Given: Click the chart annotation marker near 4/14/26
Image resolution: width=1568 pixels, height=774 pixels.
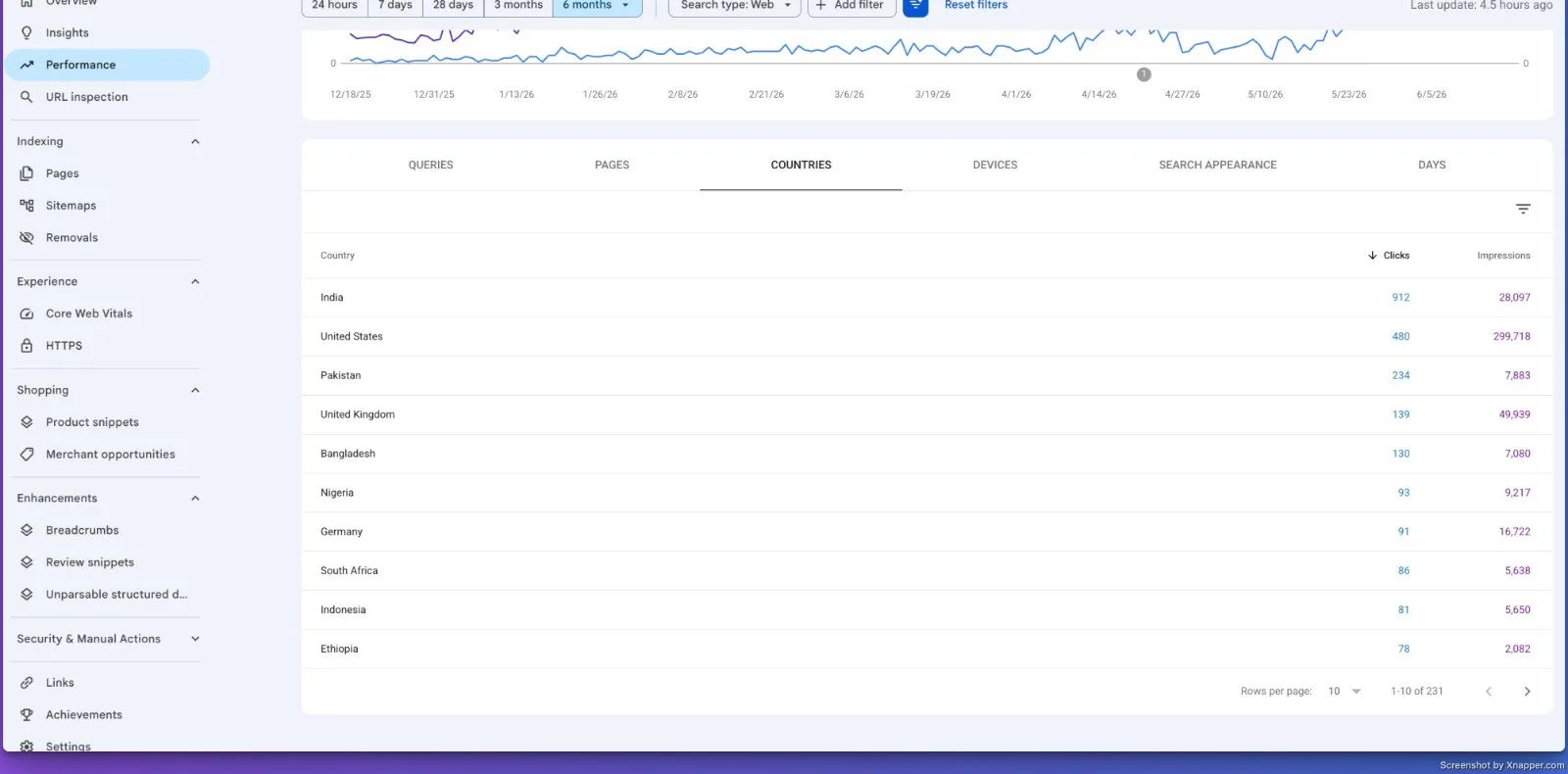Looking at the screenshot, I should (1144, 74).
